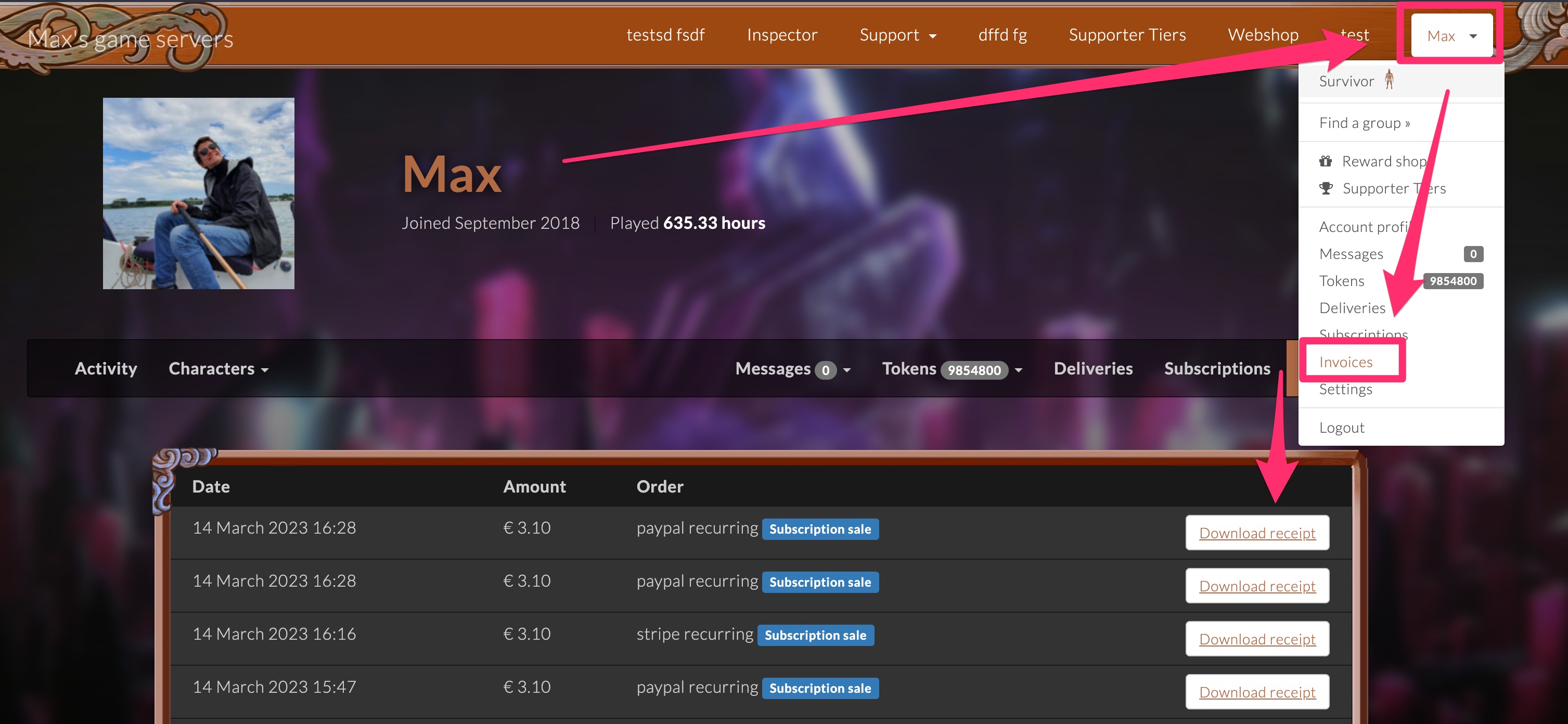Open Webshop from the navigation bar
This screenshot has height=724, width=1568.
tap(1263, 35)
